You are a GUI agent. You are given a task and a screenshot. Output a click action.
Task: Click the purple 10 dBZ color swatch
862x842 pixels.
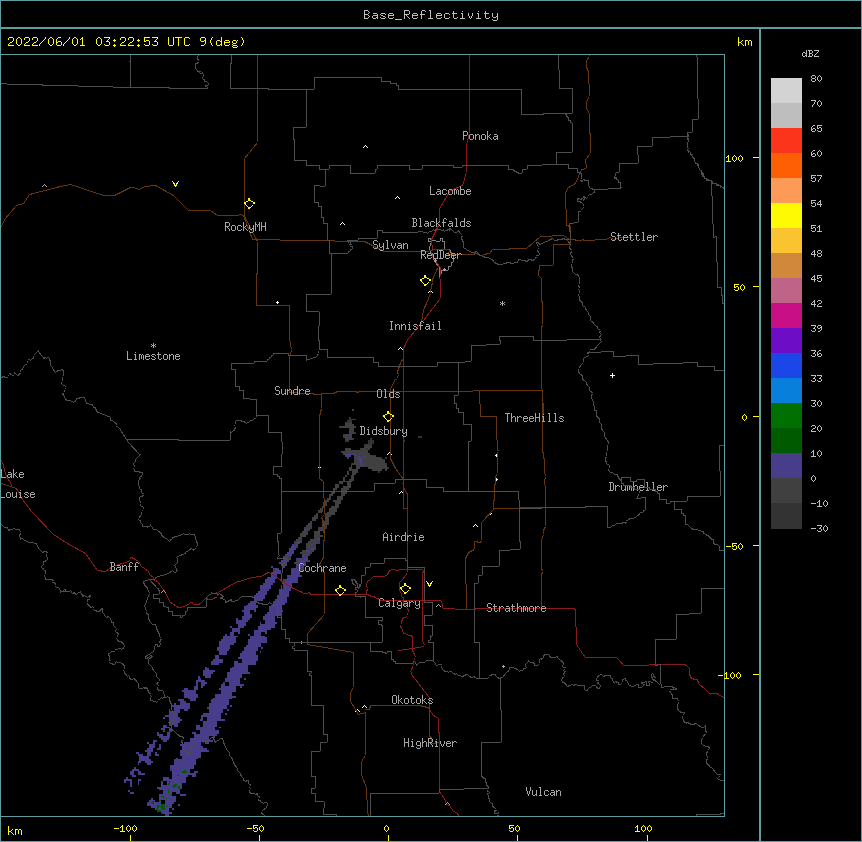coord(786,466)
